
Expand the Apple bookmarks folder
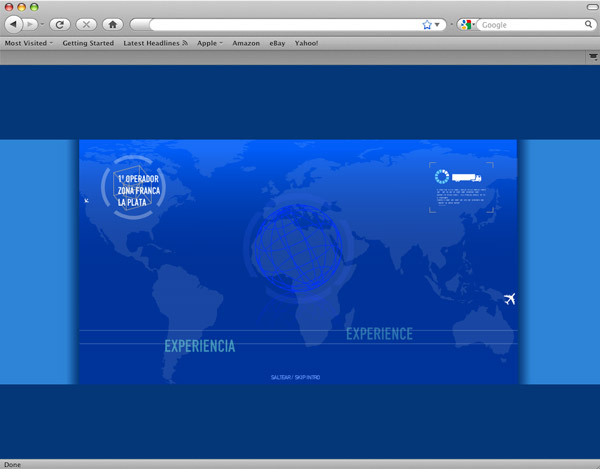click(210, 43)
